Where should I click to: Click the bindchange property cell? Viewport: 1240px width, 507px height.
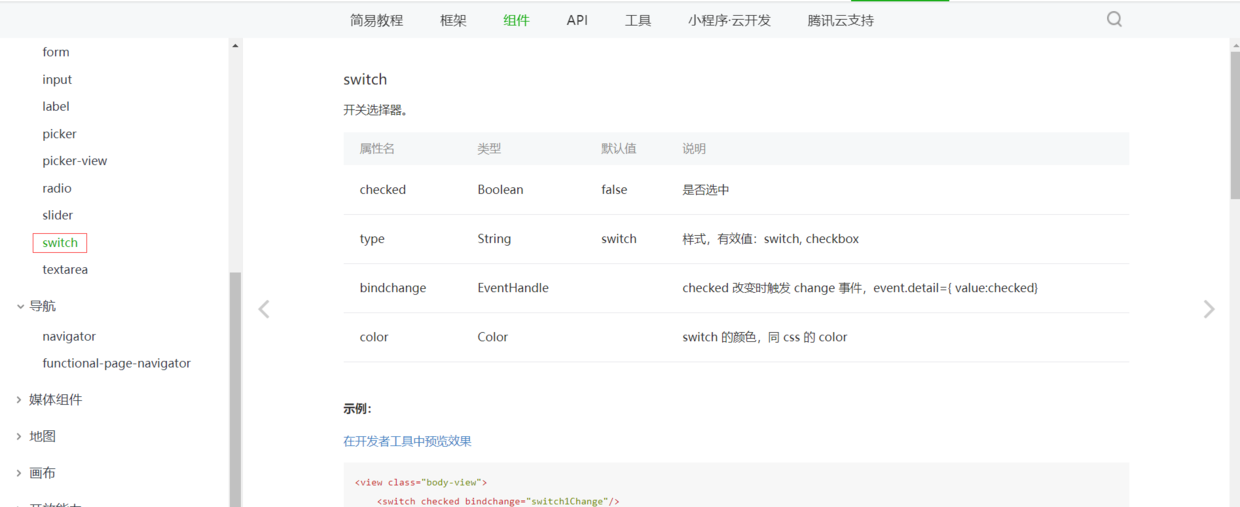pyautogui.click(x=393, y=288)
